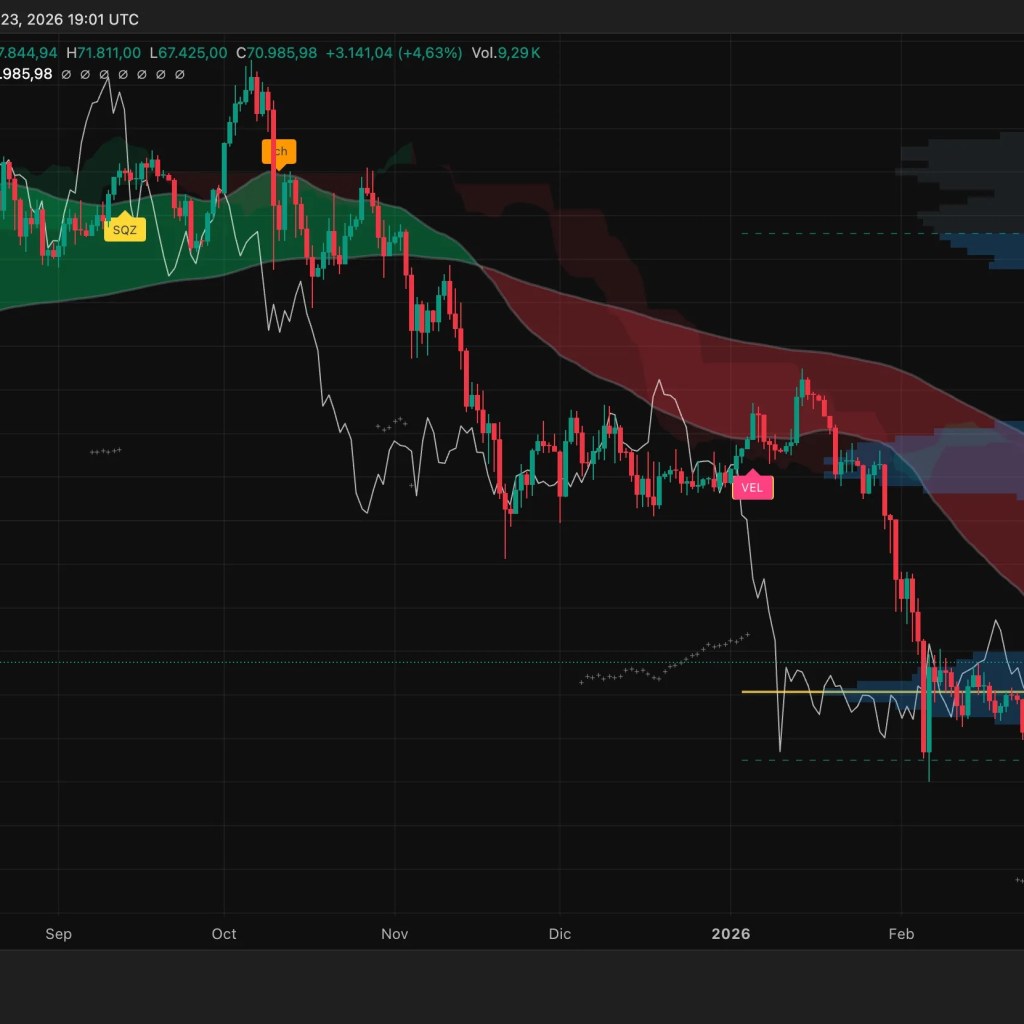Click the close value C70.985,98
Image resolution: width=1024 pixels, height=1024 pixels.
click(276, 53)
